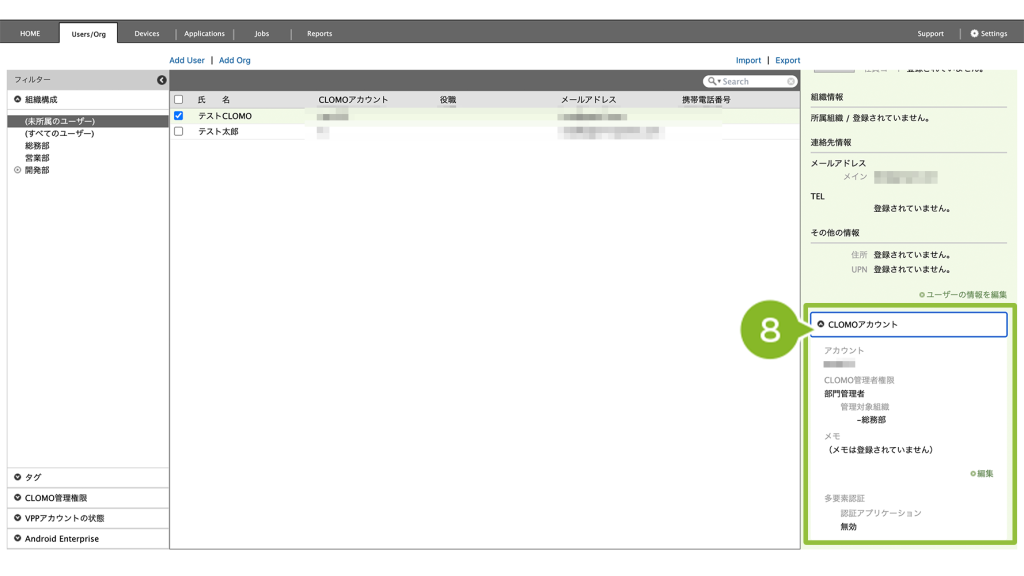This screenshot has height=576, width=1024.
Task: Sort by the 携帯電話番号 column header
Action: click(707, 100)
